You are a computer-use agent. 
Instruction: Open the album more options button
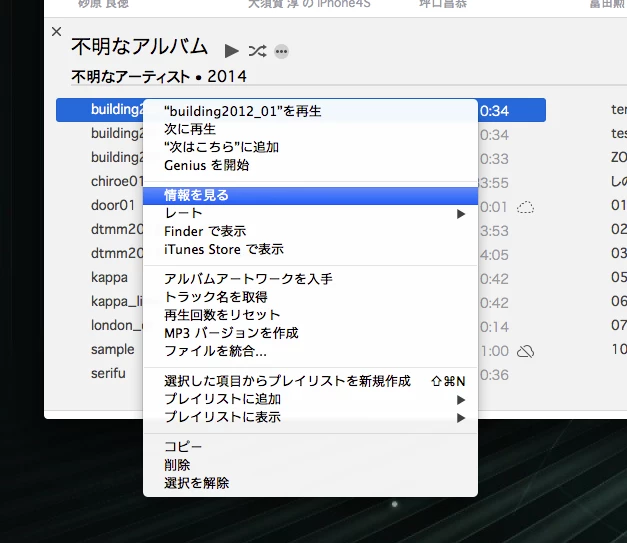(282, 51)
